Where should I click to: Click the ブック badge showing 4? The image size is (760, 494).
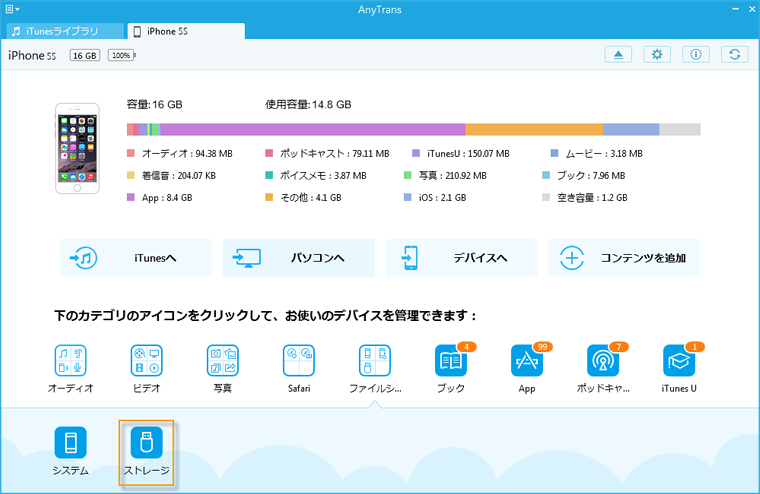coord(466,347)
